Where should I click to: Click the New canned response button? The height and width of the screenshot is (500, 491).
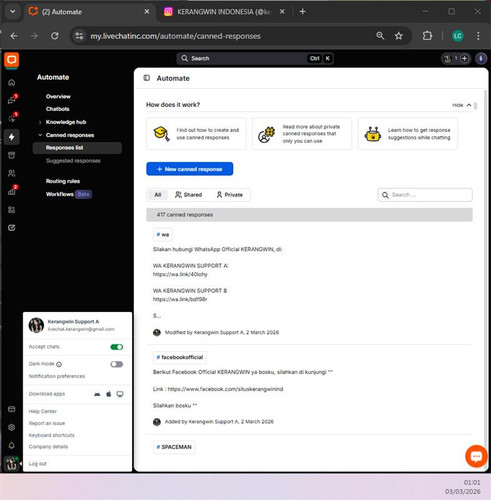pos(190,169)
